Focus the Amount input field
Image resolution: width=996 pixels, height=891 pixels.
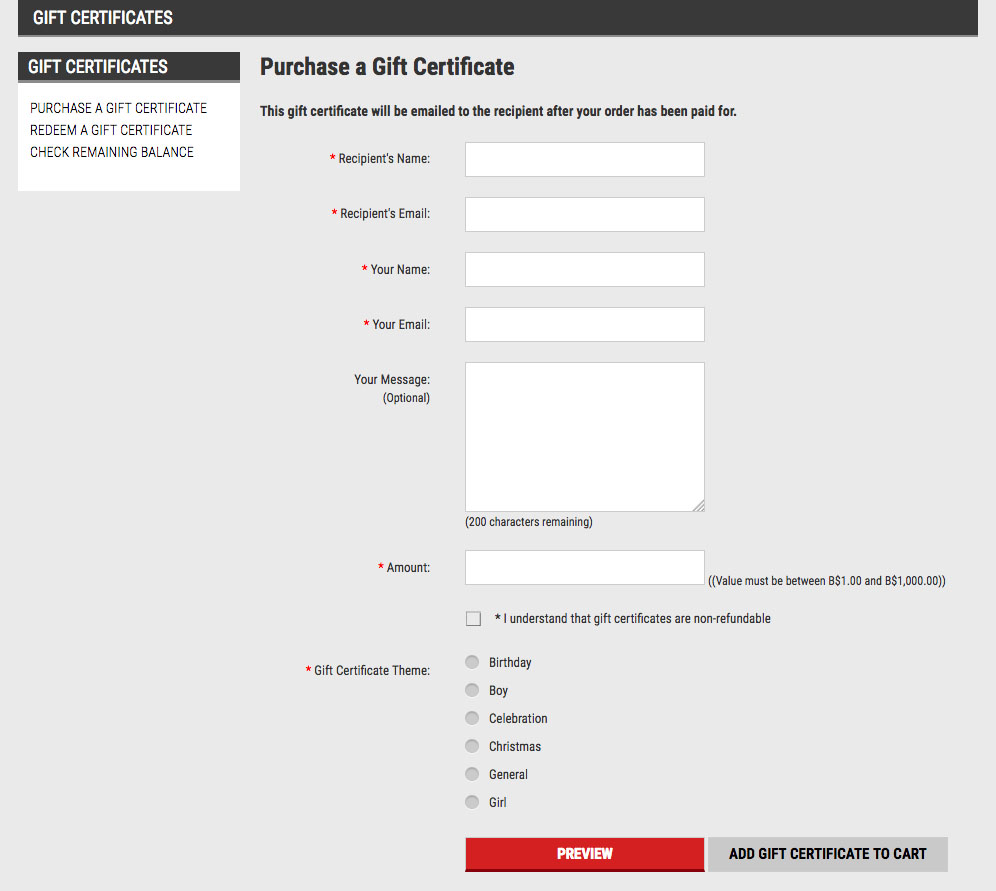(584, 567)
